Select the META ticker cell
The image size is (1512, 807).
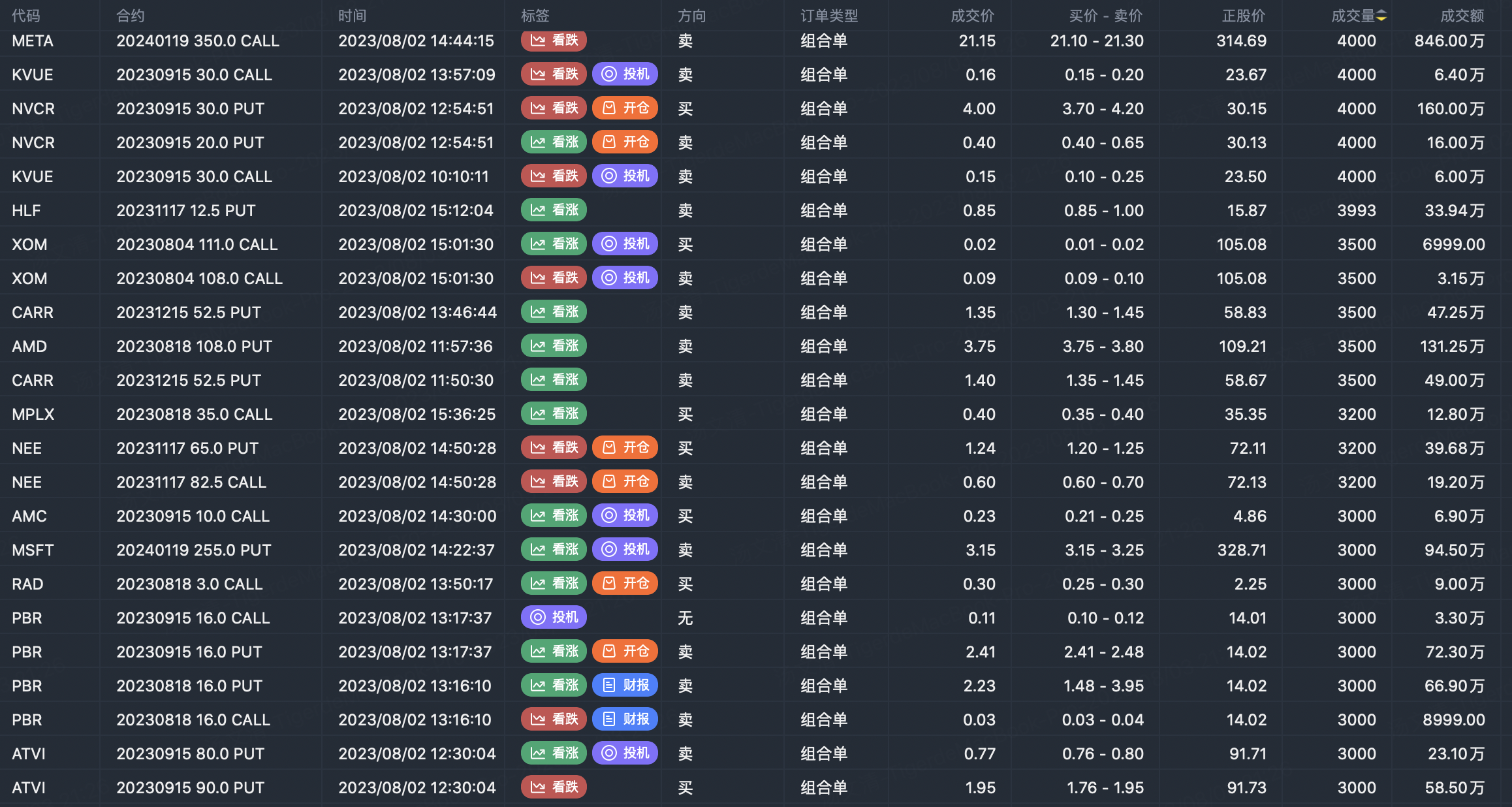pos(33,40)
